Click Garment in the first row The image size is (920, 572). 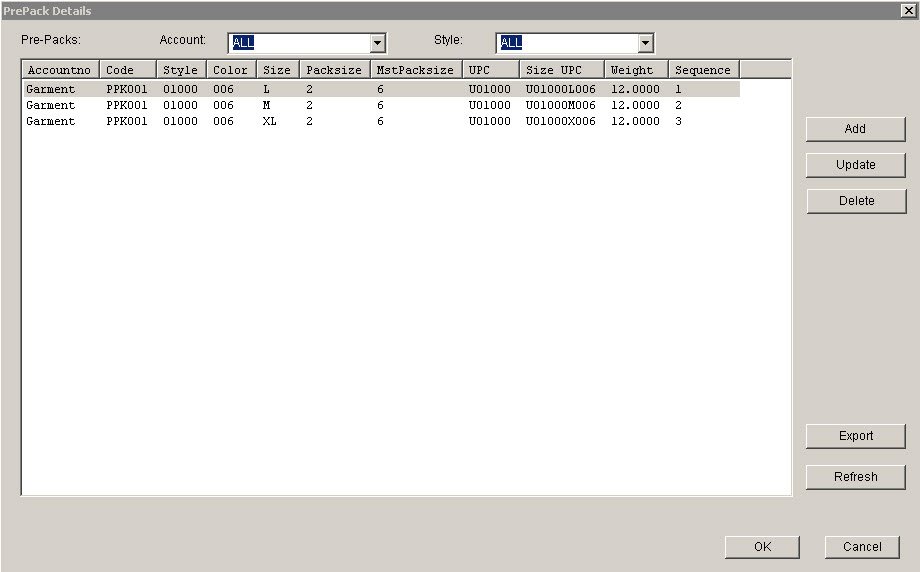(50, 89)
